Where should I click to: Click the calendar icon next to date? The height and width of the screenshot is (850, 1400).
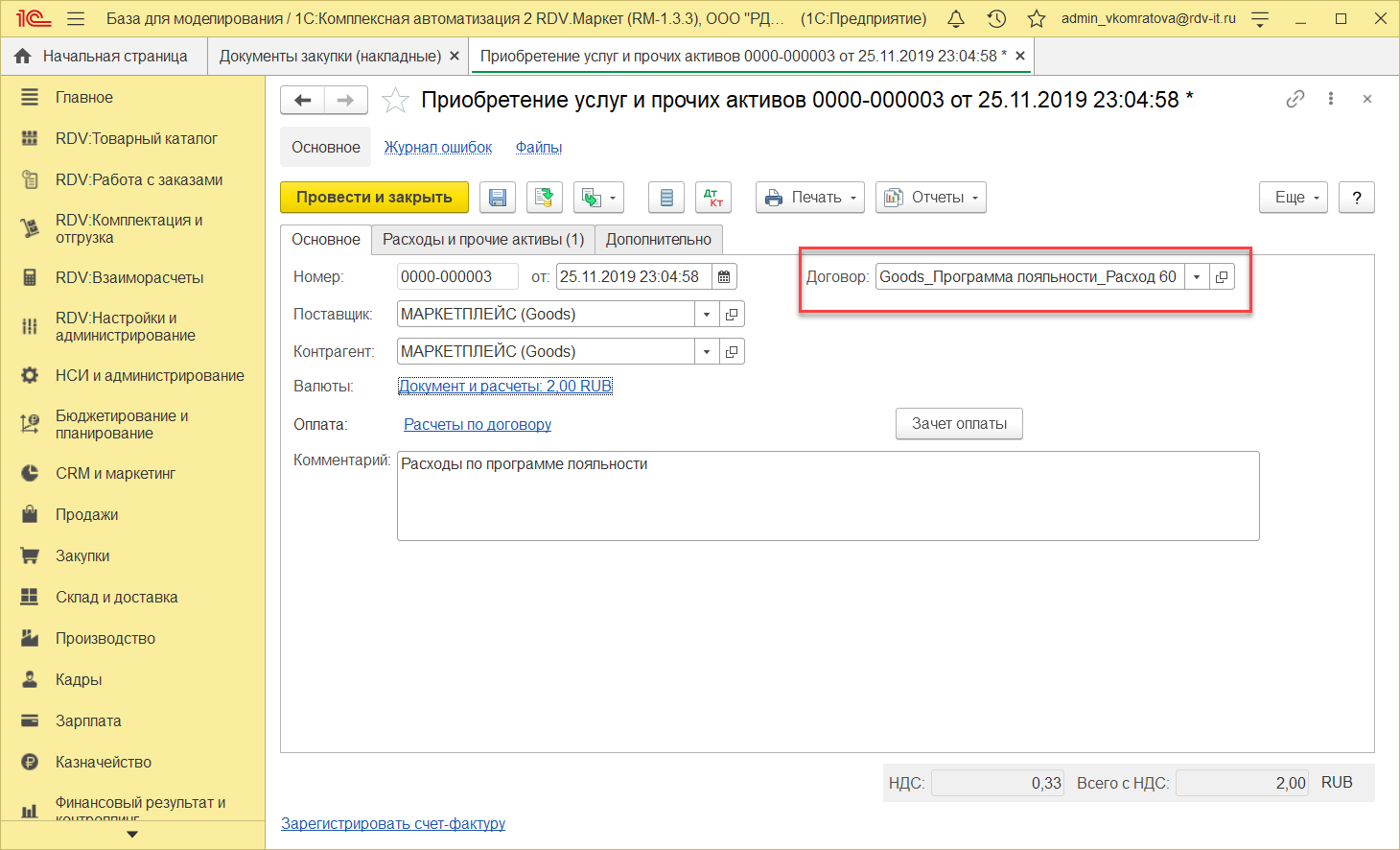tap(724, 277)
